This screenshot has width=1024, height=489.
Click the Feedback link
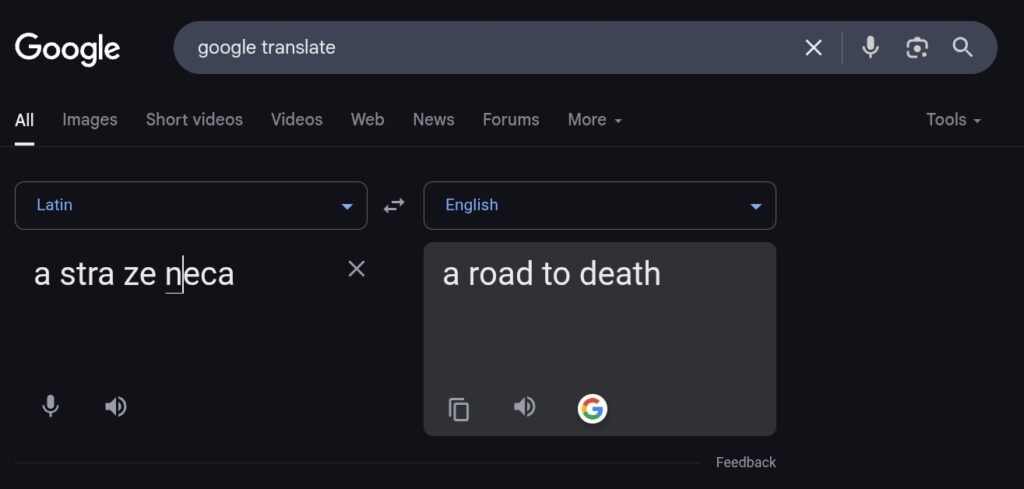[746, 462]
